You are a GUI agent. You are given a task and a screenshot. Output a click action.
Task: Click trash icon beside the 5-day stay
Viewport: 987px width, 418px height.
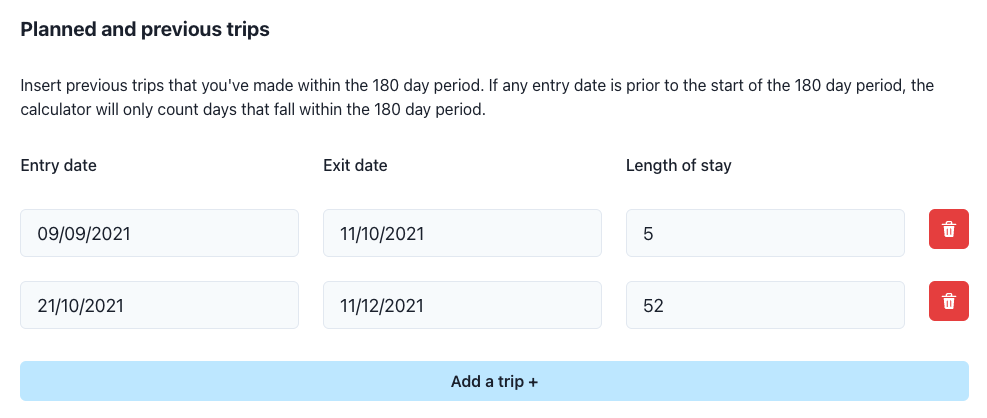tap(949, 229)
